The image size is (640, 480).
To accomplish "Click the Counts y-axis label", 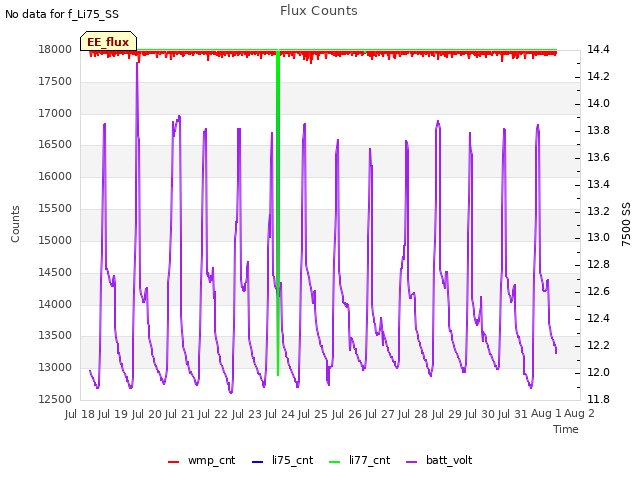I will coord(15,224).
